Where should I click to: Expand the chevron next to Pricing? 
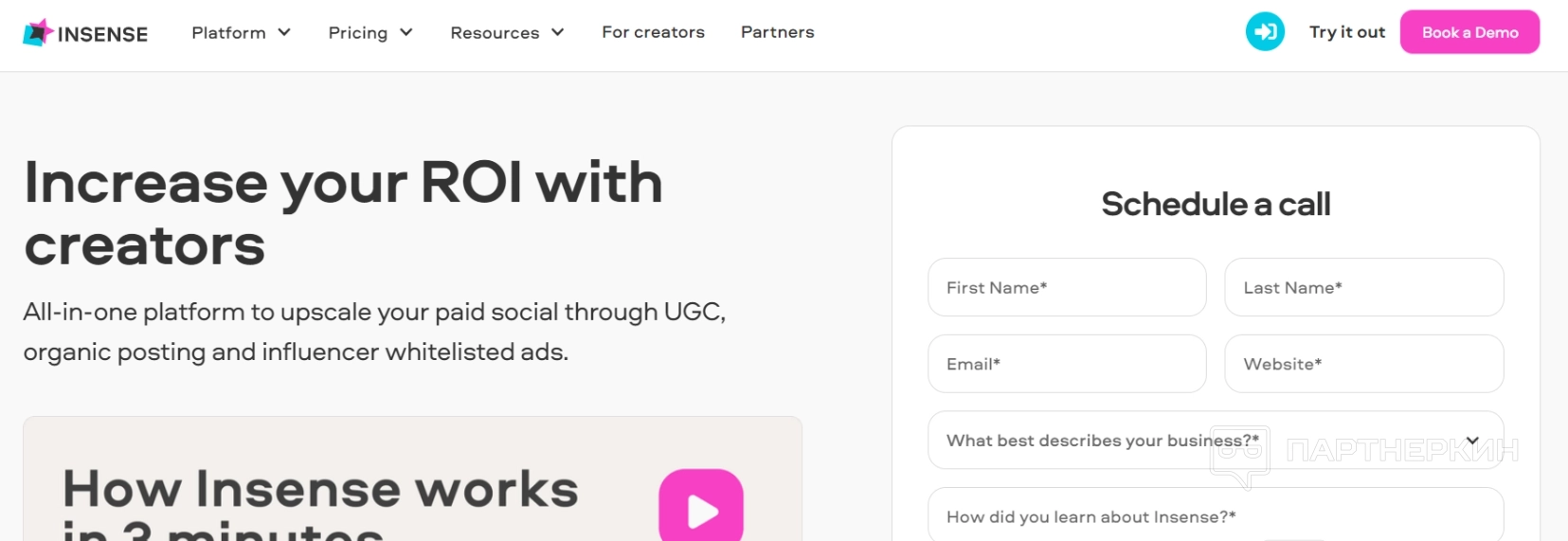[406, 32]
